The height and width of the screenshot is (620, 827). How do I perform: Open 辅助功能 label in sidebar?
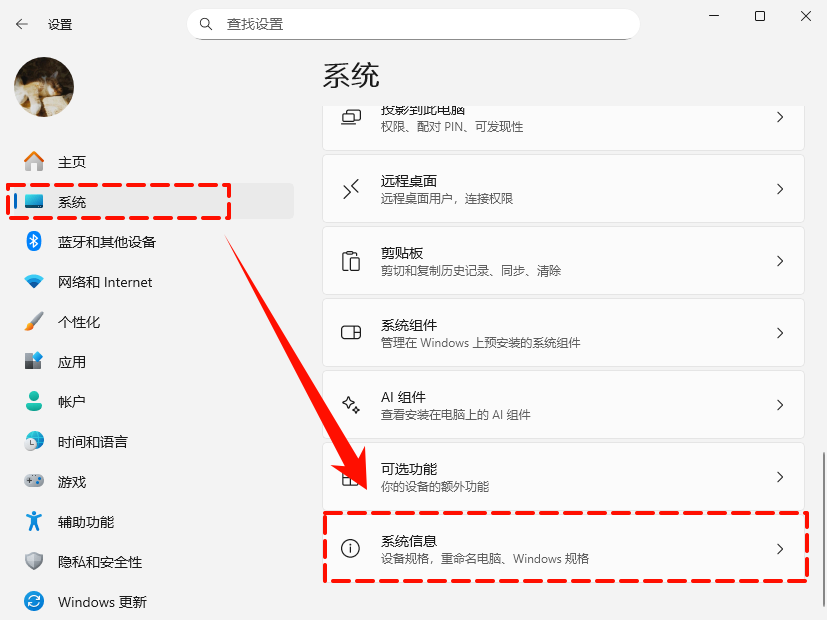tap(86, 522)
